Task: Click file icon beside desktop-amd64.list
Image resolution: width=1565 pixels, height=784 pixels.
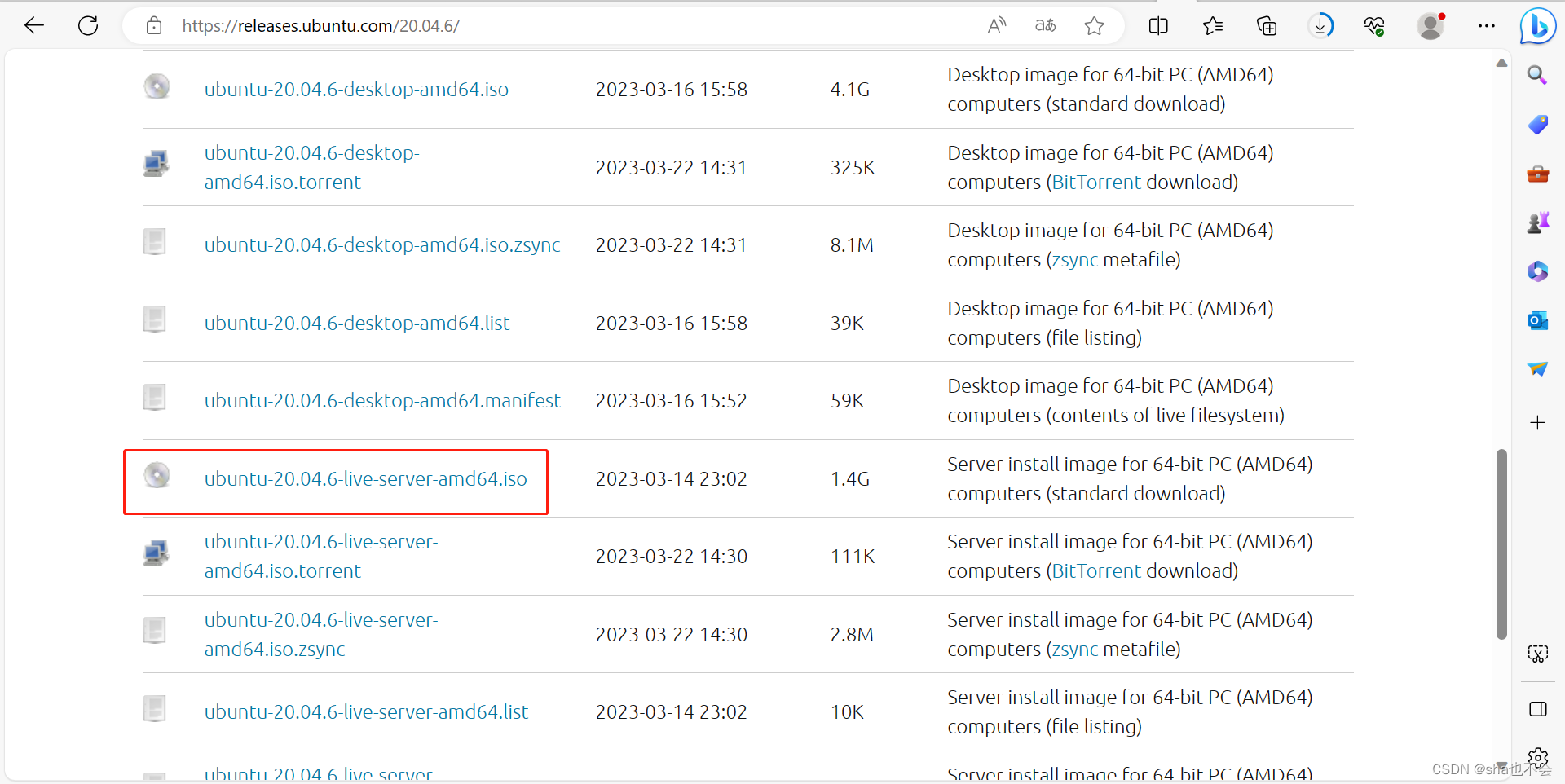Action: pos(155,319)
